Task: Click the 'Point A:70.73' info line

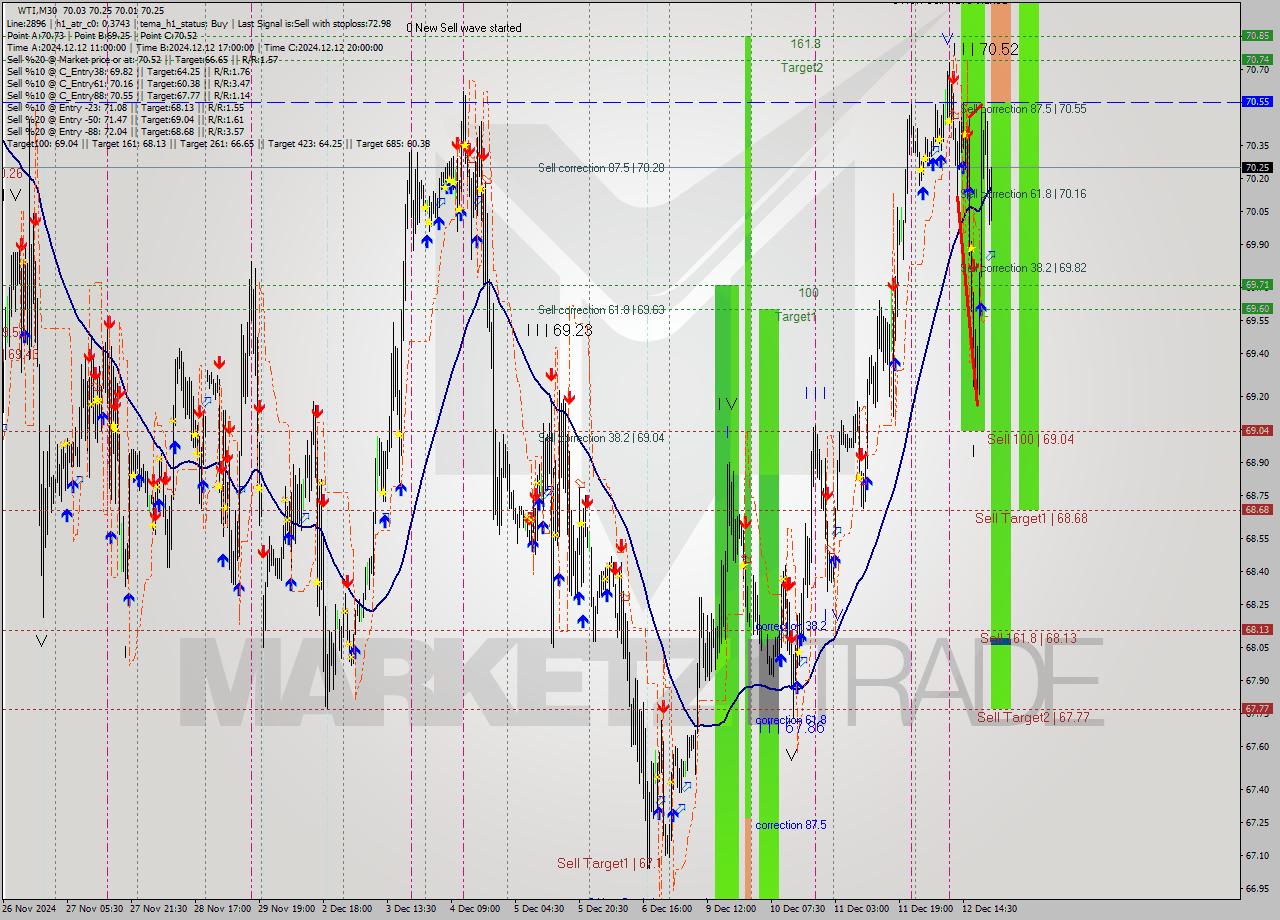Action: [x=102, y=35]
